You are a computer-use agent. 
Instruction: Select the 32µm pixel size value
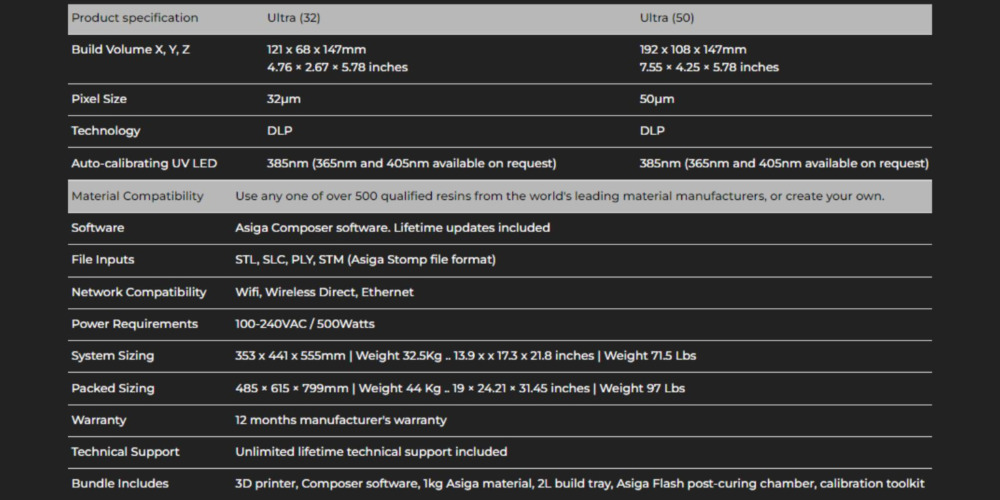tap(283, 99)
